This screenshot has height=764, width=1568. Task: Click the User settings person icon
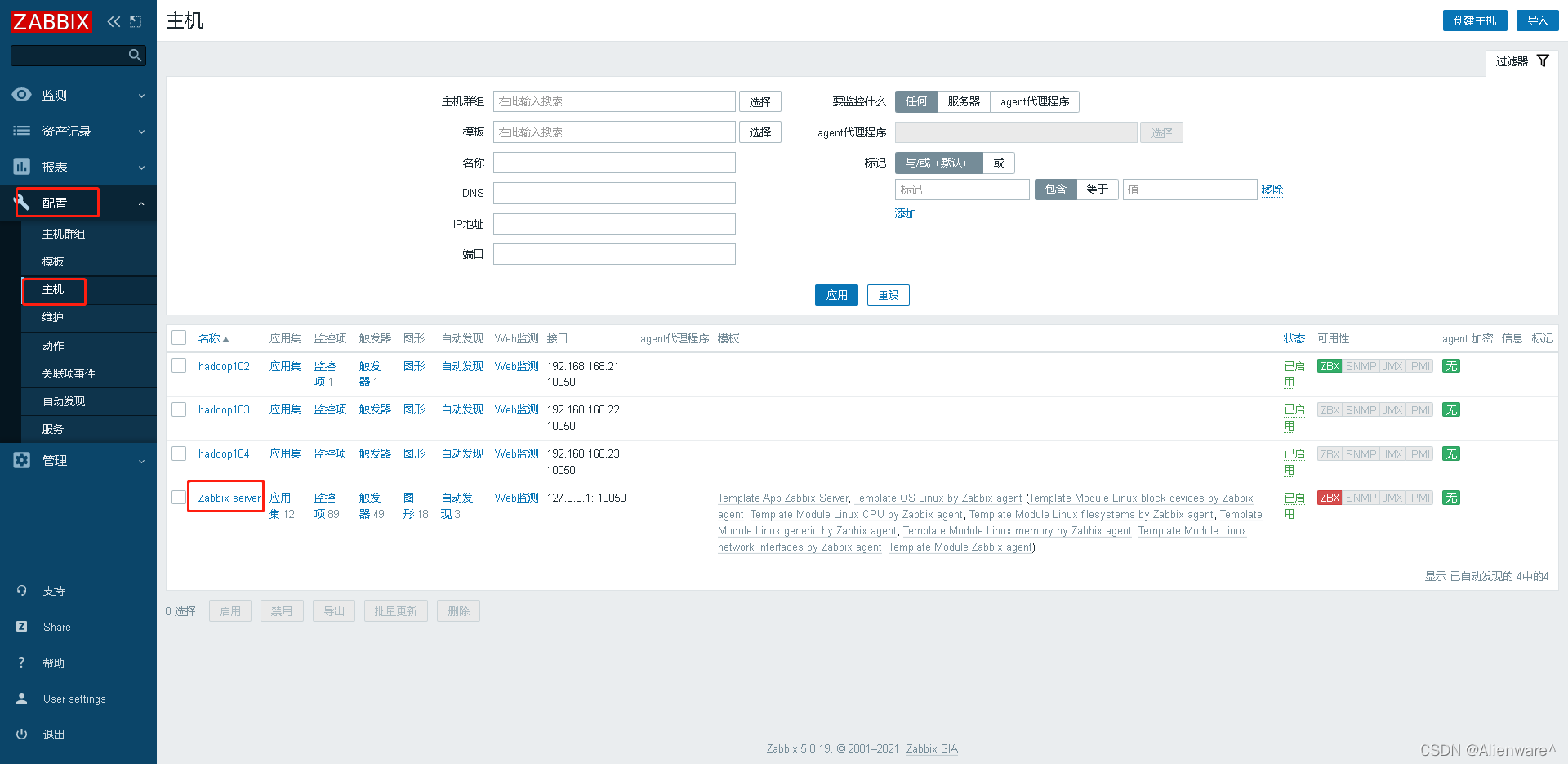(x=22, y=699)
